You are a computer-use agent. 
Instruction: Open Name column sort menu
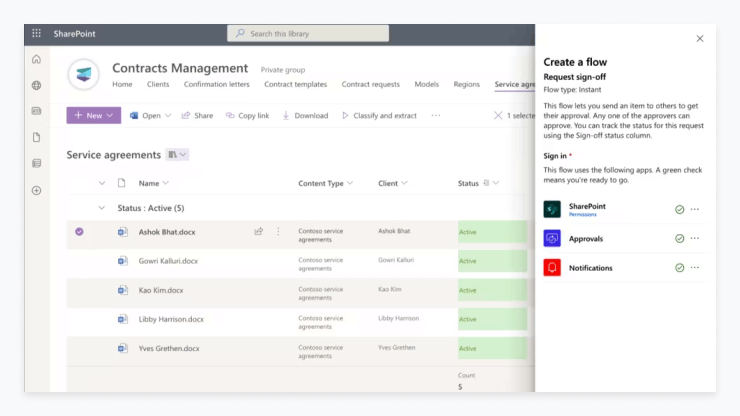point(153,183)
